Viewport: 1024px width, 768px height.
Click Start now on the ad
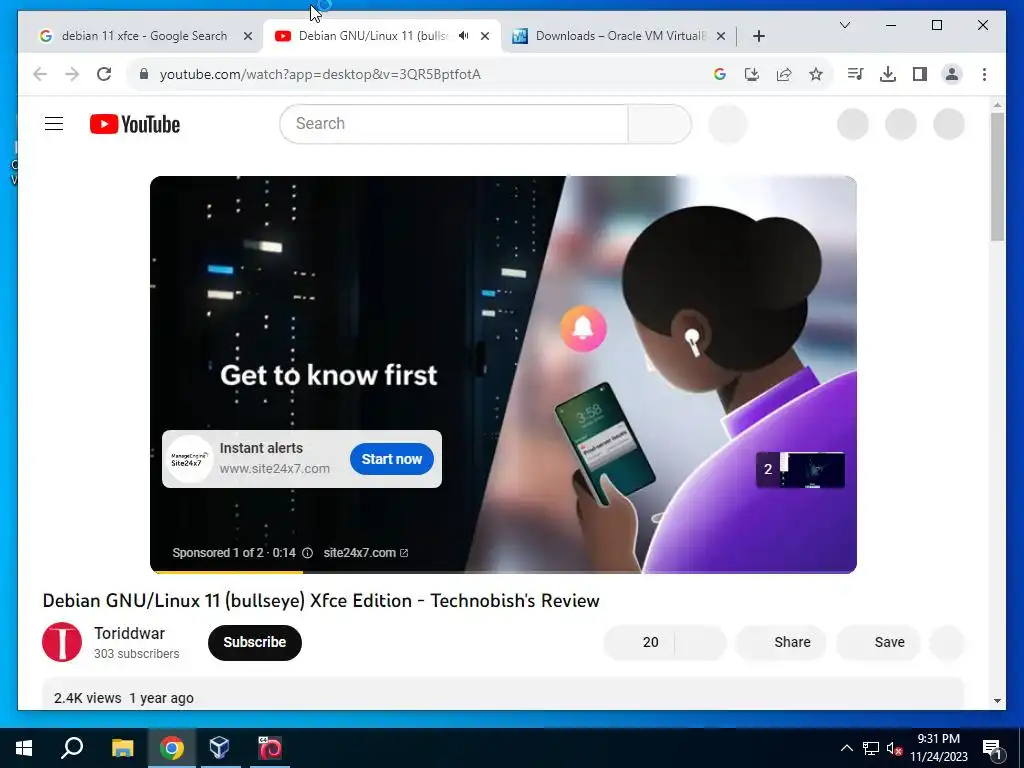click(392, 459)
